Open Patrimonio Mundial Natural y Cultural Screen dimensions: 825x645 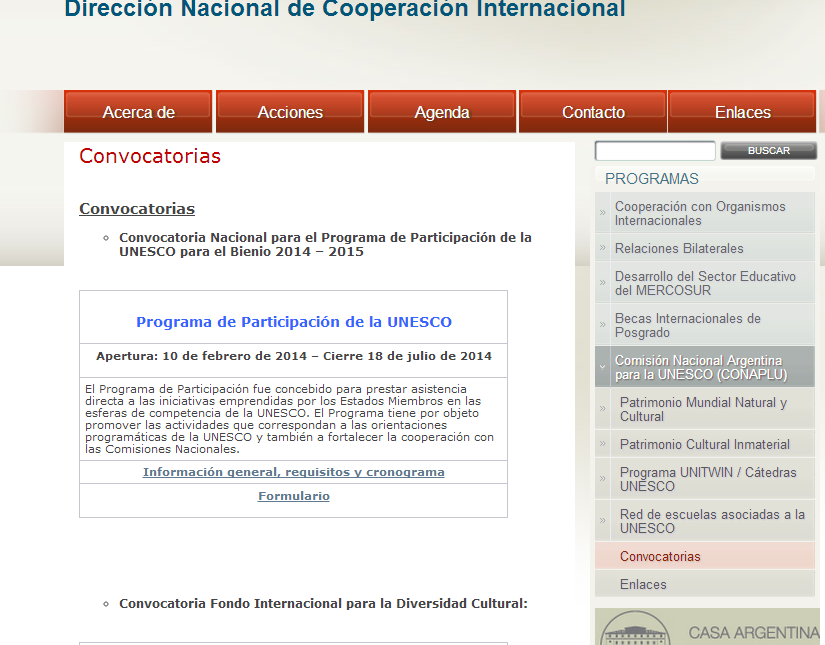(x=703, y=409)
